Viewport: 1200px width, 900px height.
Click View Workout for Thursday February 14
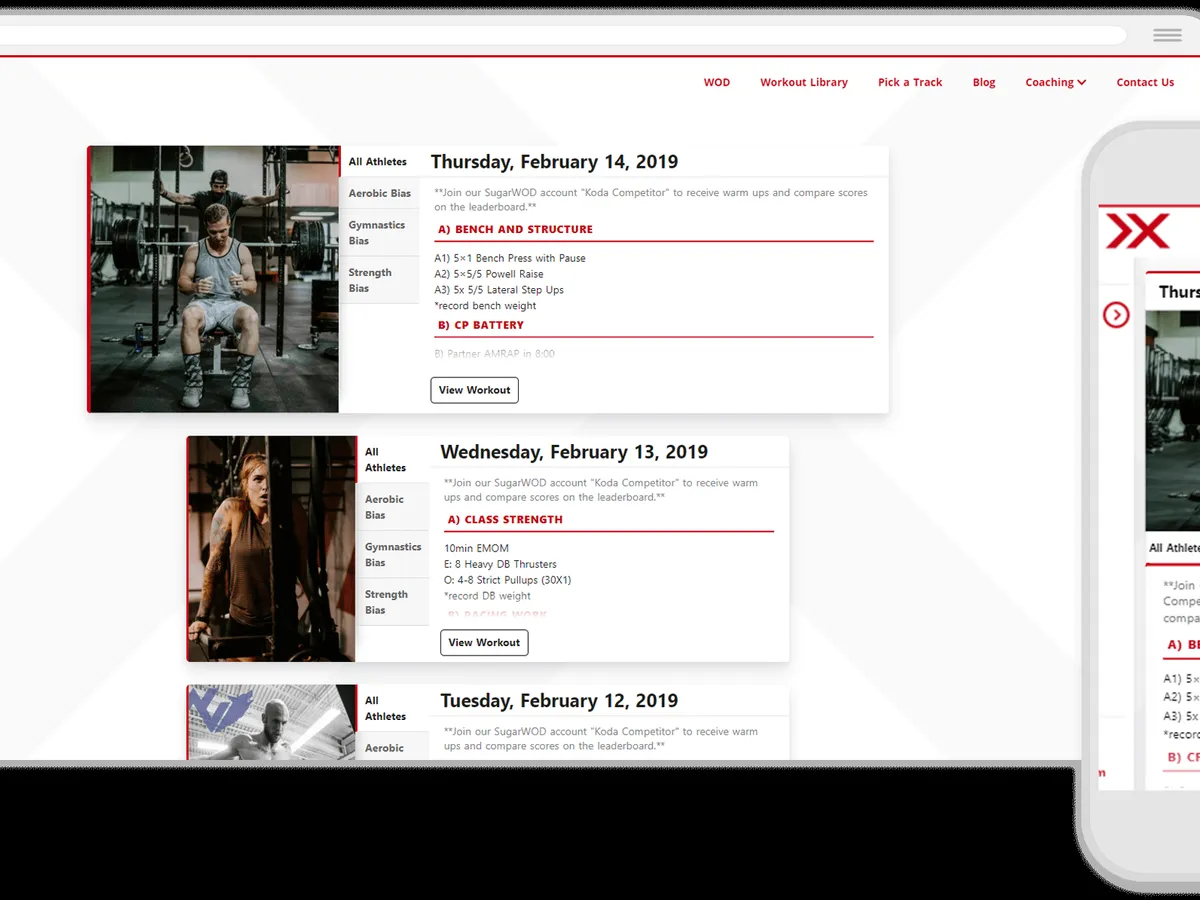475,390
